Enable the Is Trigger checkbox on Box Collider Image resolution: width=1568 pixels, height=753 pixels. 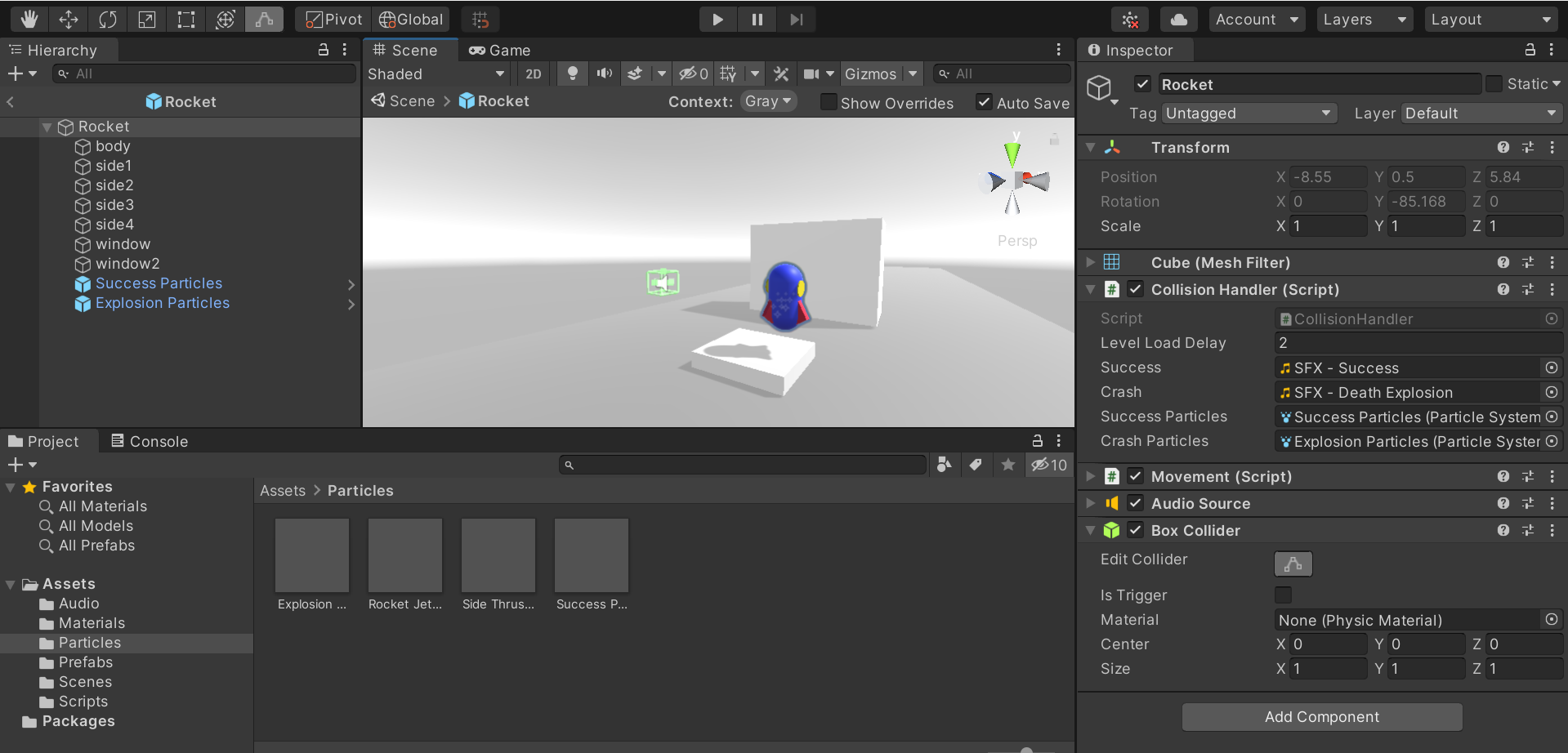pyautogui.click(x=1283, y=595)
